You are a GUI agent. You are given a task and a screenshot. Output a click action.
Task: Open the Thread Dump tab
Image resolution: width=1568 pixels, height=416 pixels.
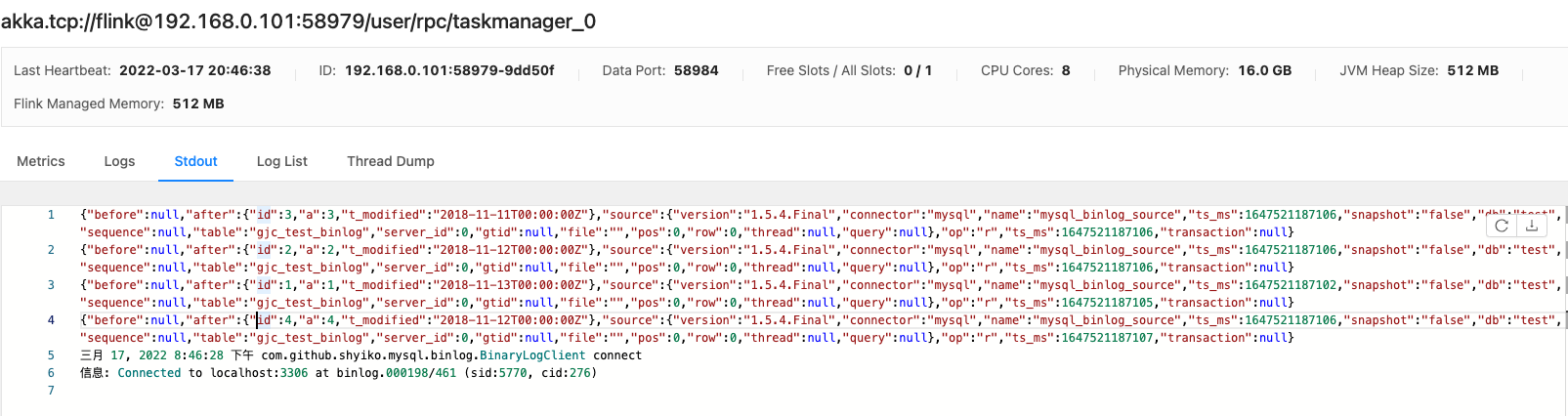pos(390,161)
